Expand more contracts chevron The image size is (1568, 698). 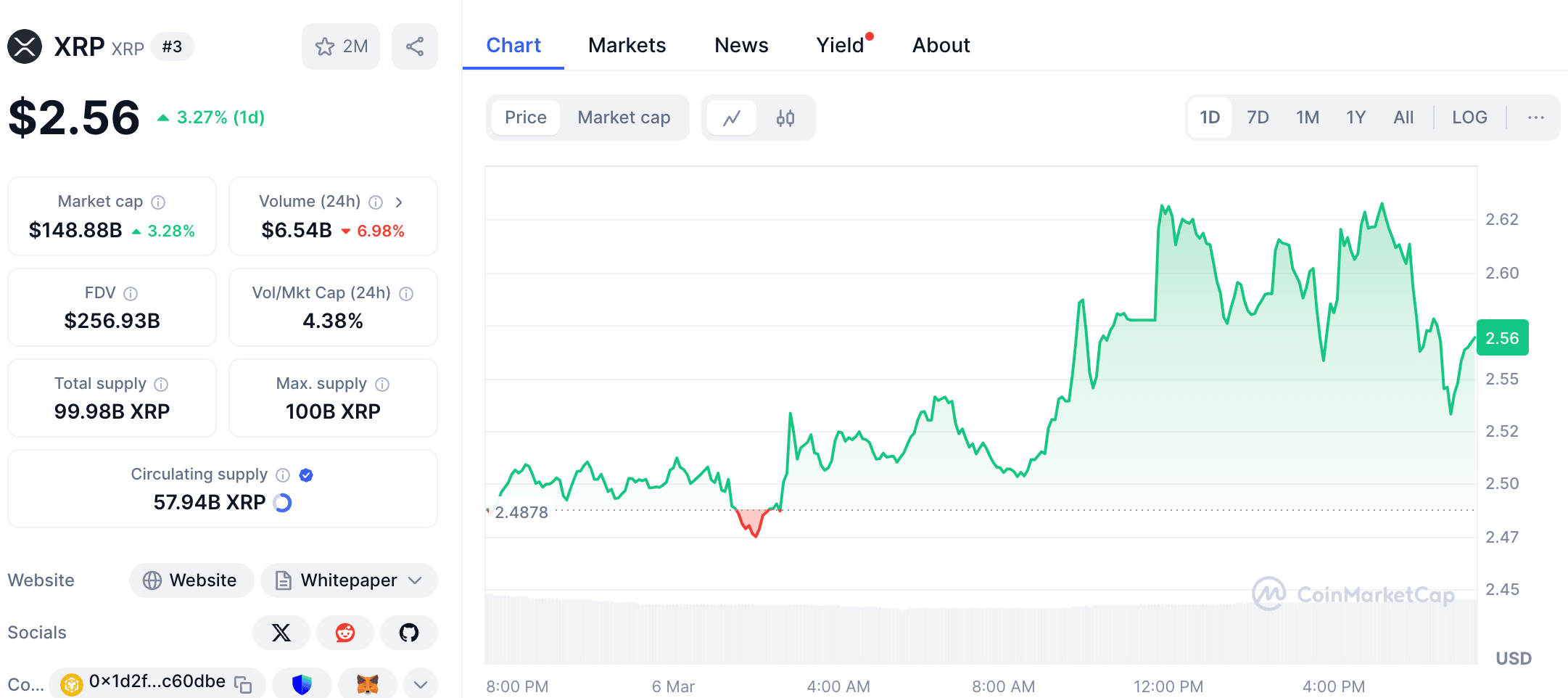coord(421,684)
